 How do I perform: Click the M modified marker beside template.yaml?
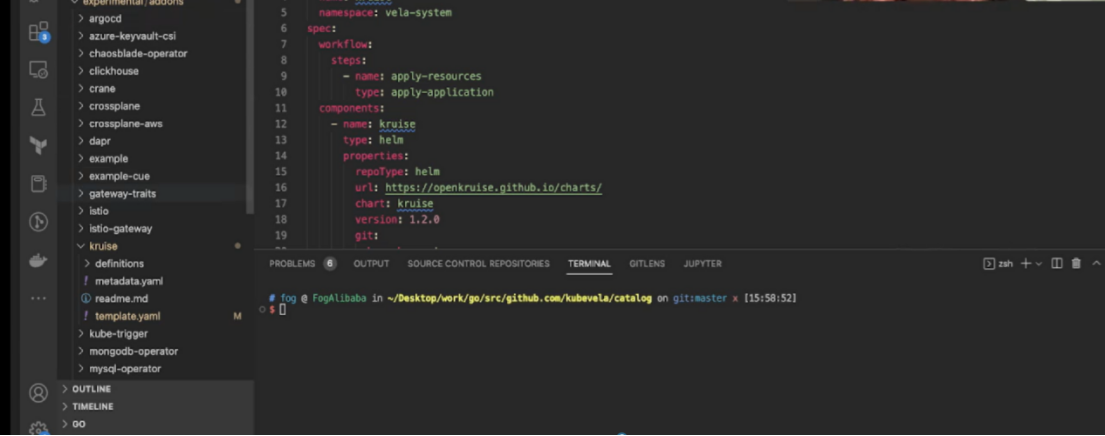point(237,316)
